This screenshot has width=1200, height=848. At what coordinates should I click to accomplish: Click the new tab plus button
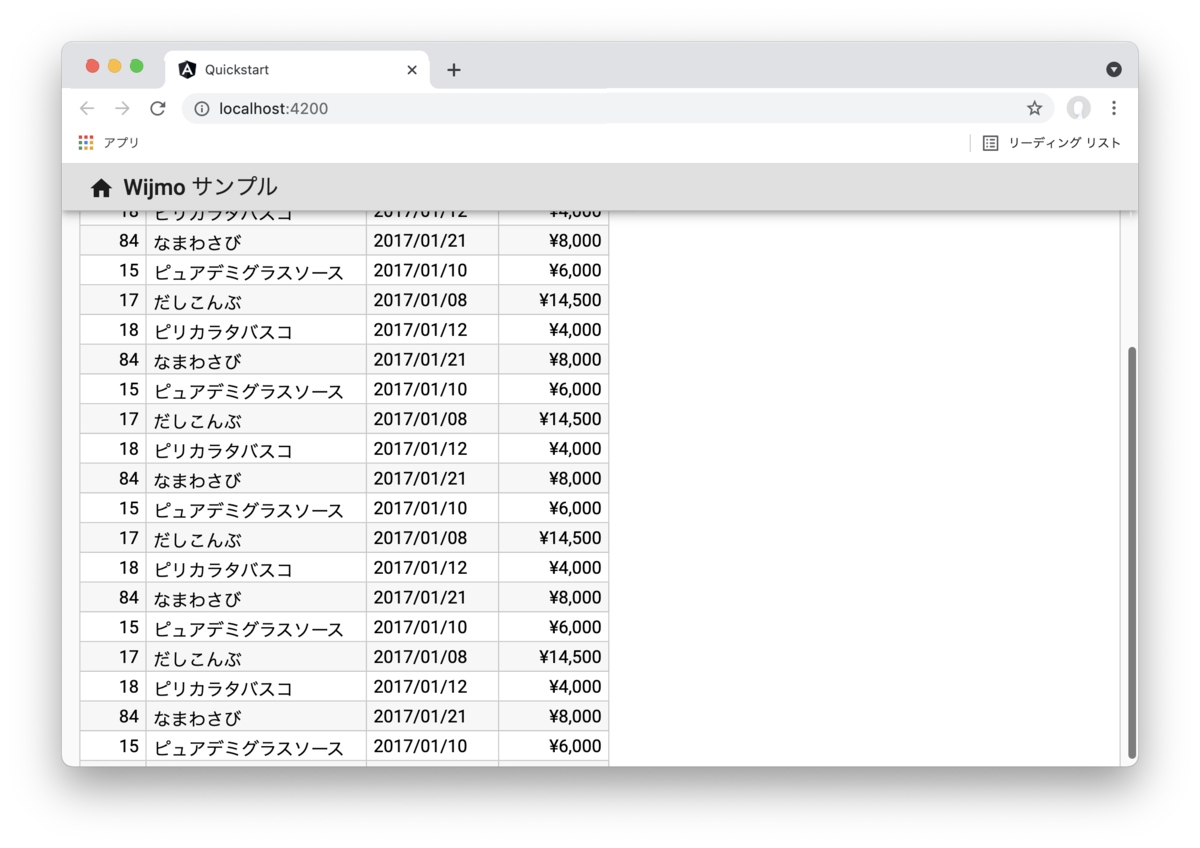coord(454,70)
